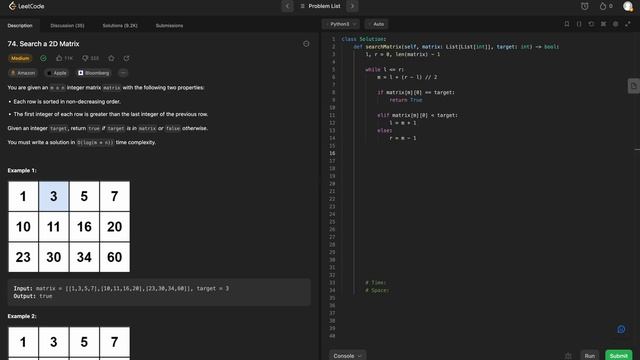The image size is (640, 360).
Task: Submit the solution
Action: pos(619,356)
